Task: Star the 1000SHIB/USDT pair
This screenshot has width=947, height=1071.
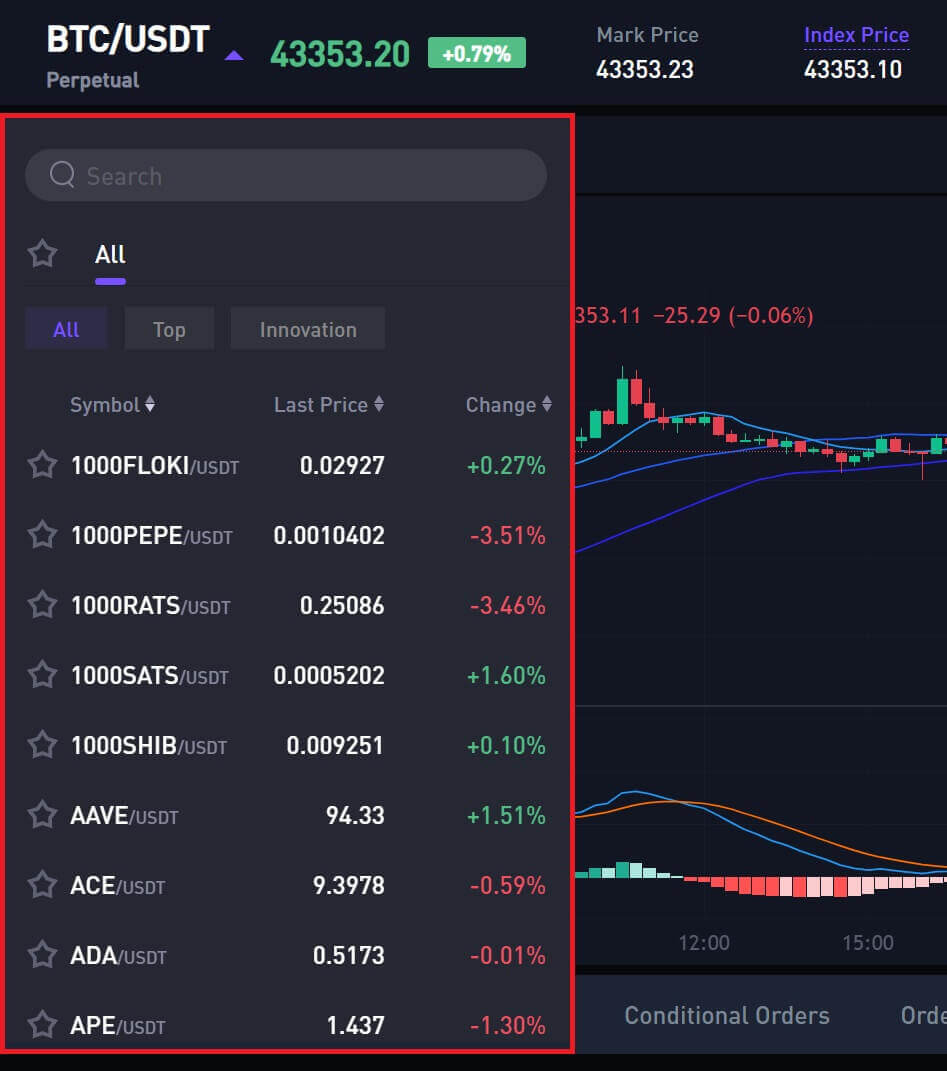Action: coord(42,745)
